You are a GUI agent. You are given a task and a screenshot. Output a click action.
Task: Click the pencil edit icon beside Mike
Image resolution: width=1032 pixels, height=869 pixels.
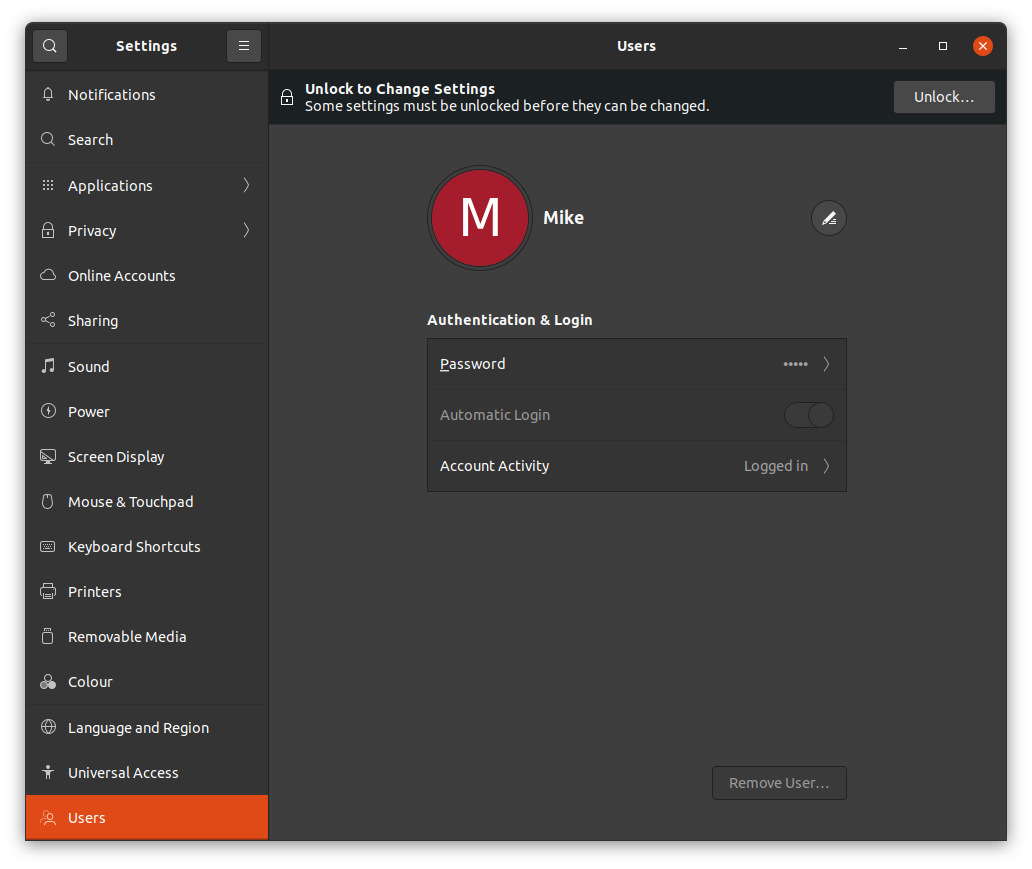pyautogui.click(x=828, y=218)
